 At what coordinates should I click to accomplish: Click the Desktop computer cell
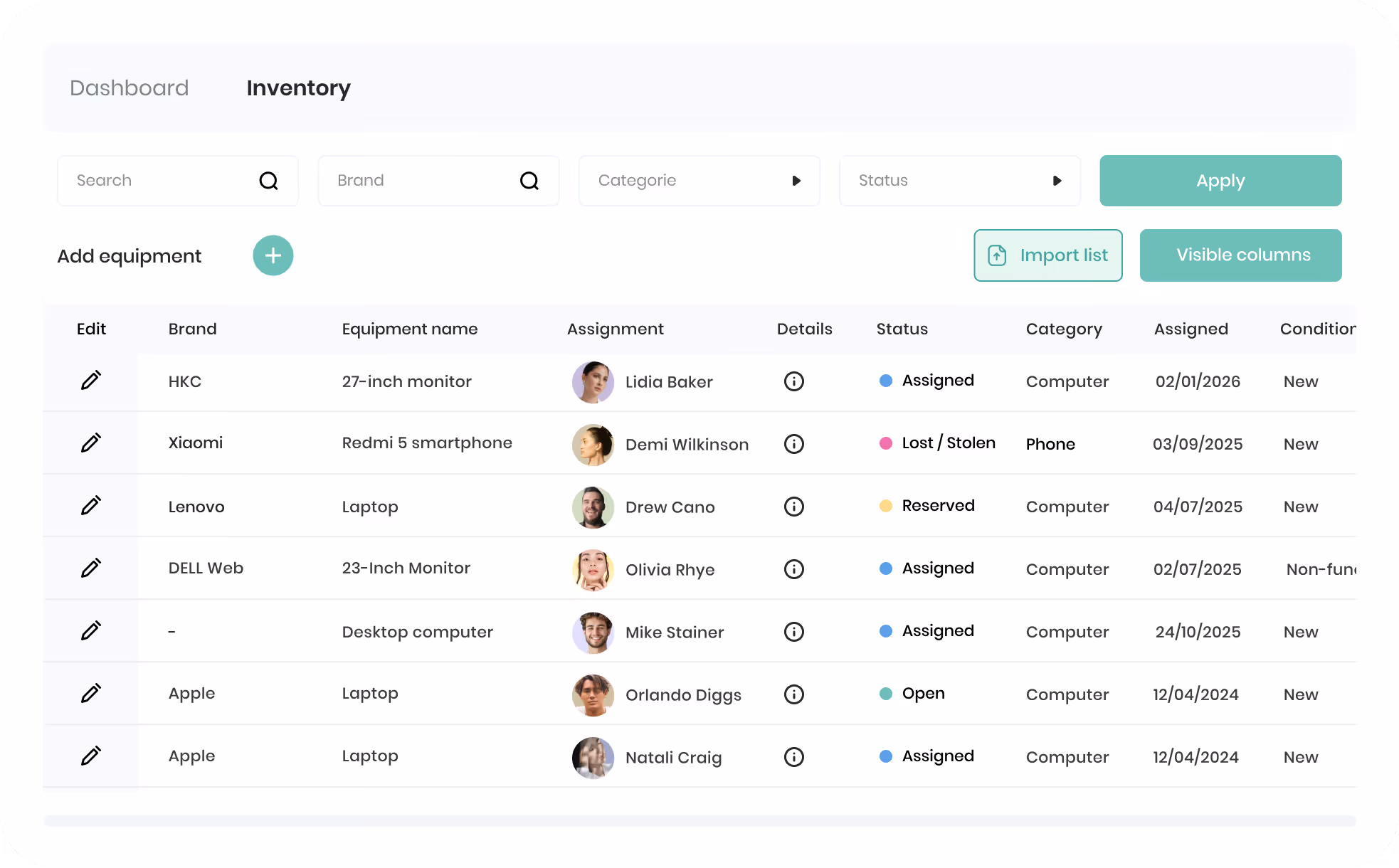[417, 632]
